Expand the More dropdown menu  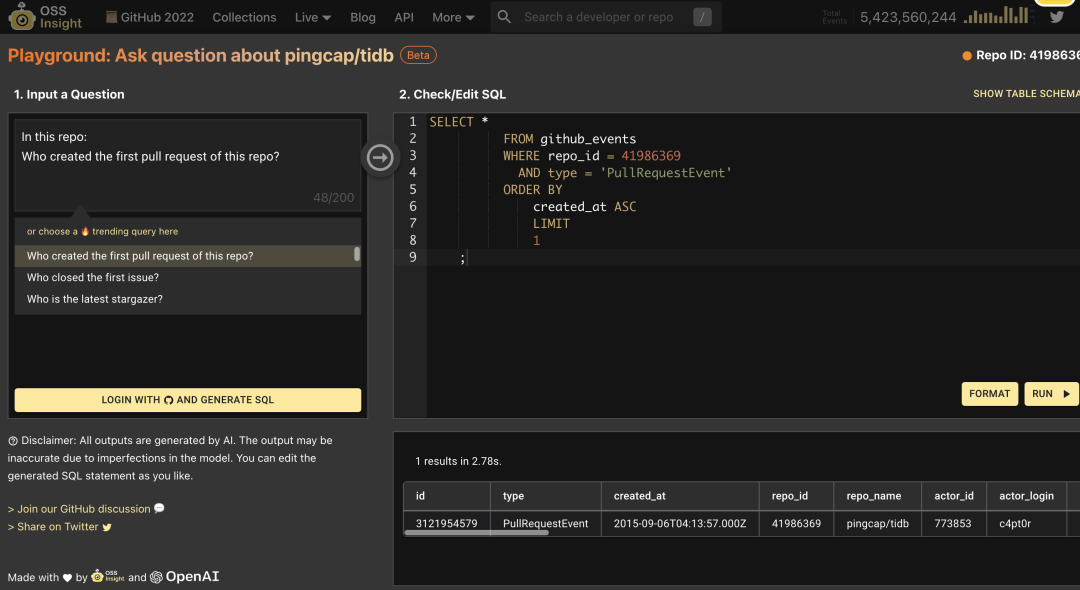[x=453, y=17]
